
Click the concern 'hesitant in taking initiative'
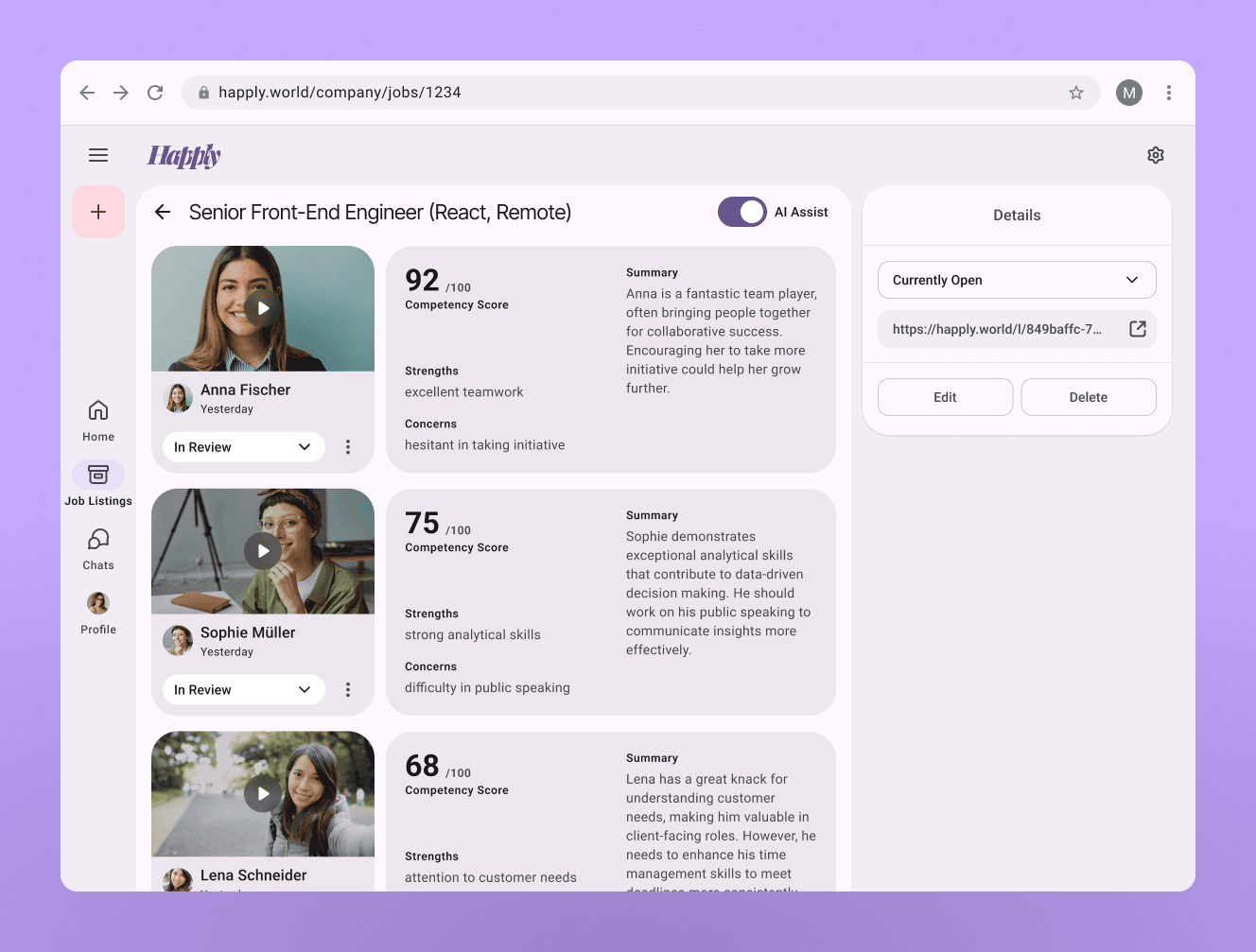[484, 445]
